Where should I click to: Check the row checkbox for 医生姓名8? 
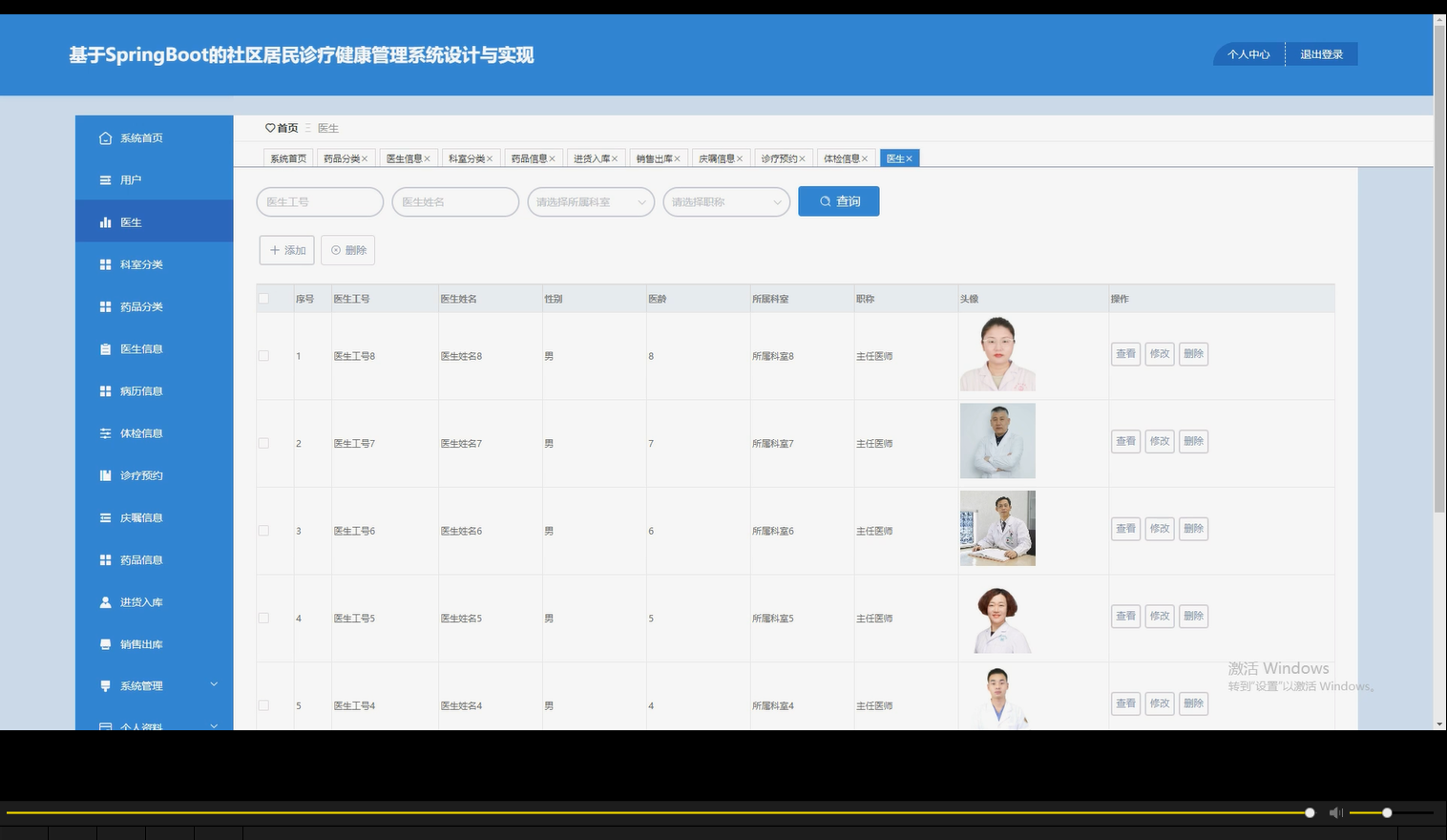point(263,355)
